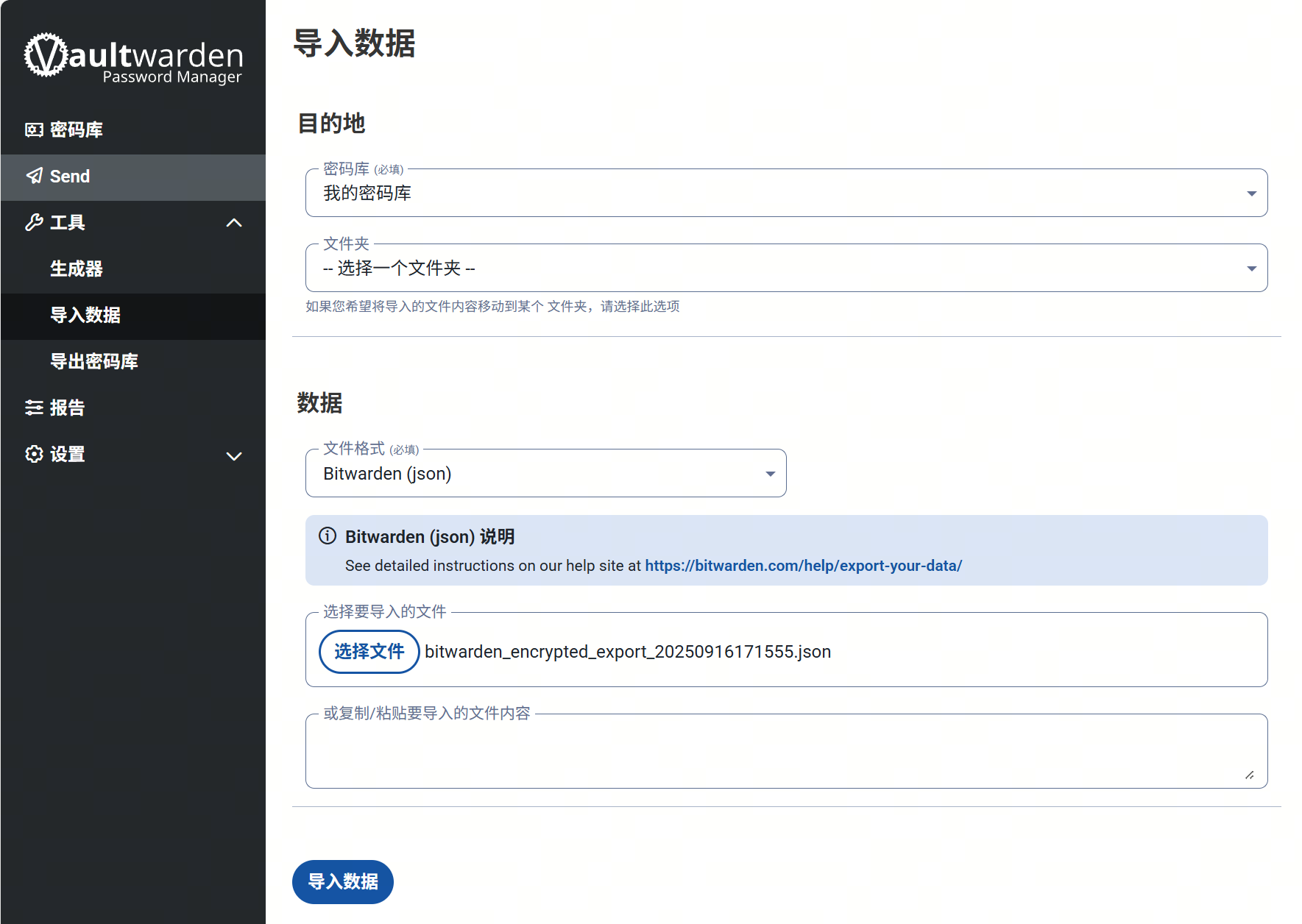Click the gear icon beside 设置
Image resolution: width=1302 pixels, height=924 pixels.
(x=34, y=454)
